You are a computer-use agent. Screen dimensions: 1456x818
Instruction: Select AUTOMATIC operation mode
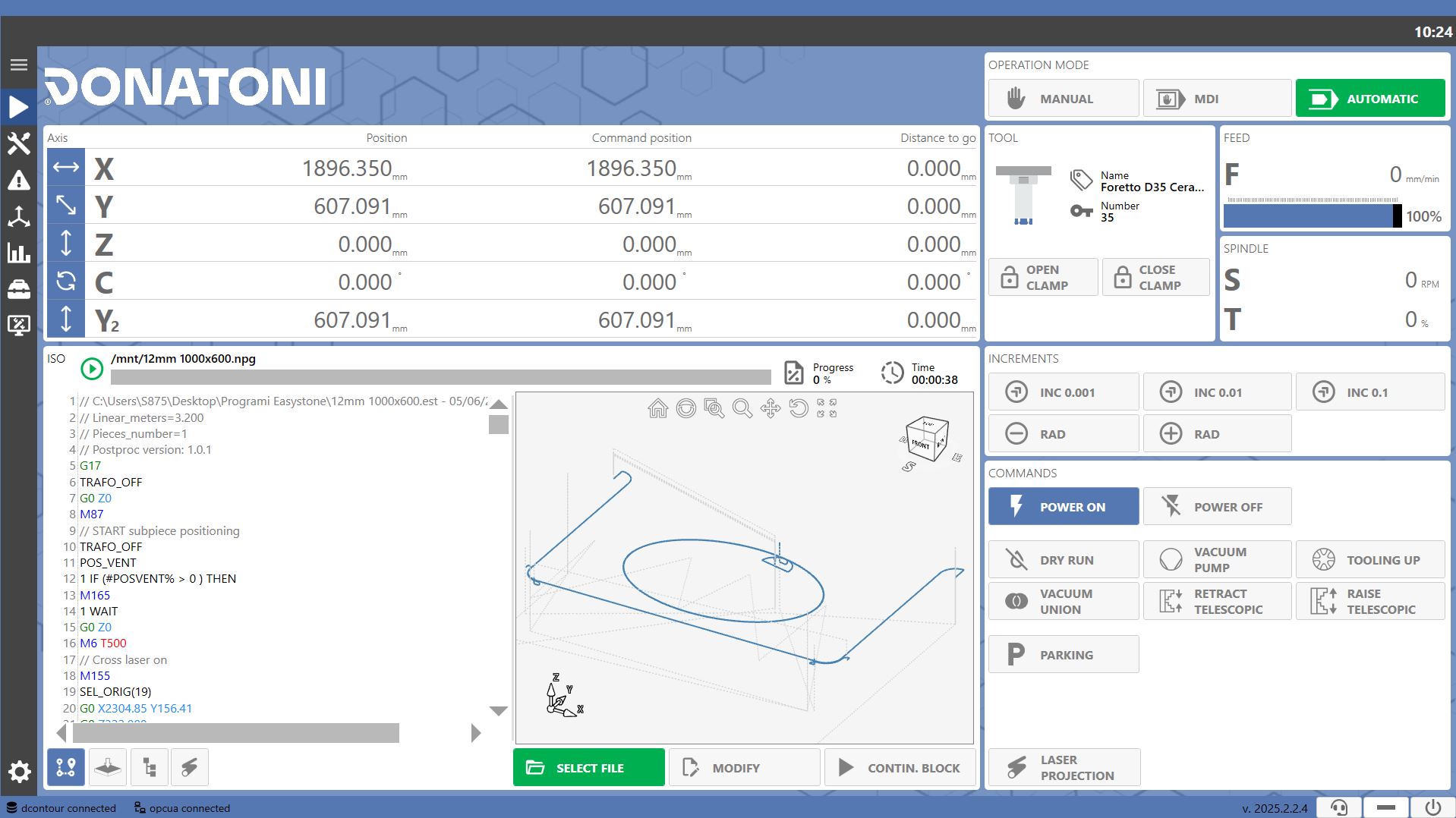coord(1370,99)
